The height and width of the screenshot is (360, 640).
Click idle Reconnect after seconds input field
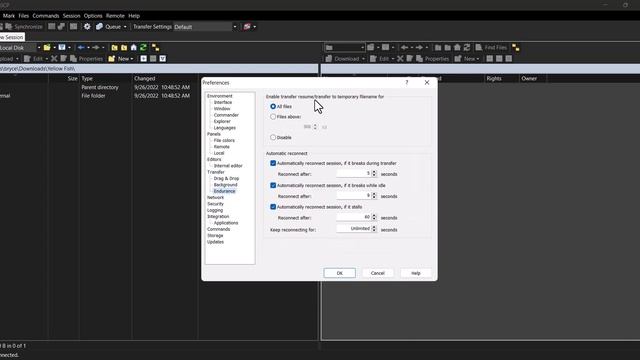point(353,196)
